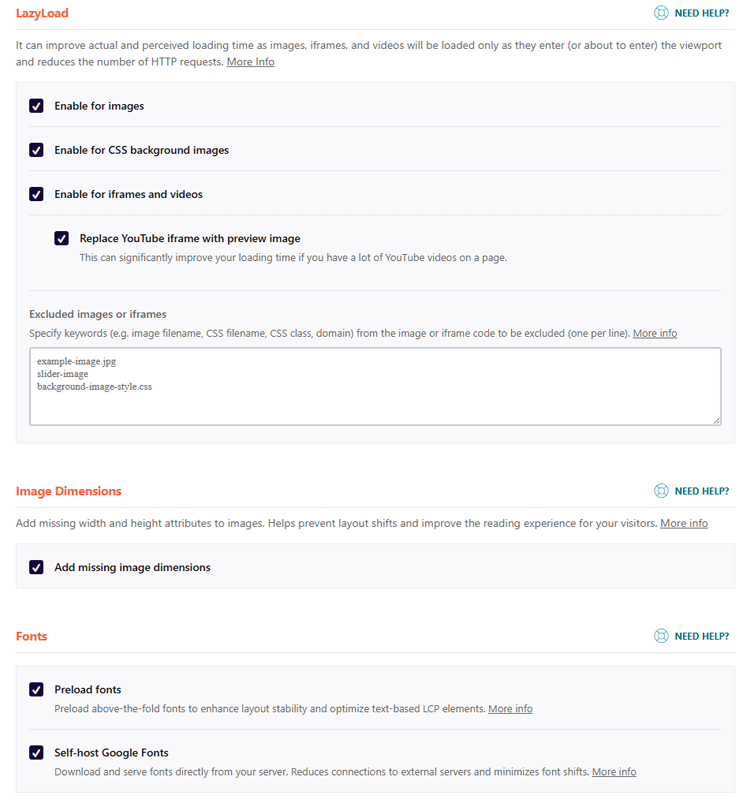Image resolution: width=754 pixels, height=801 pixels.
Task: Toggle Enable for CSS background images checkbox
Action: click(36, 150)
